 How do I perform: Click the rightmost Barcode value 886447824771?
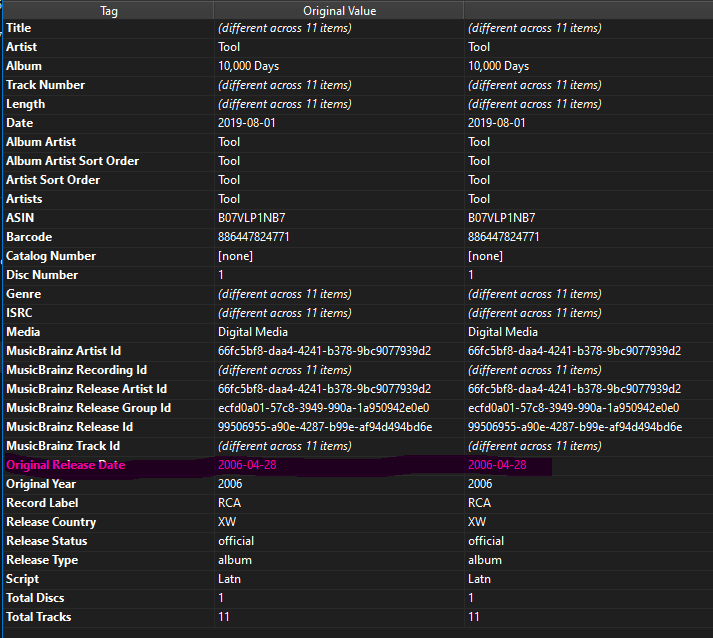point(504,237)
